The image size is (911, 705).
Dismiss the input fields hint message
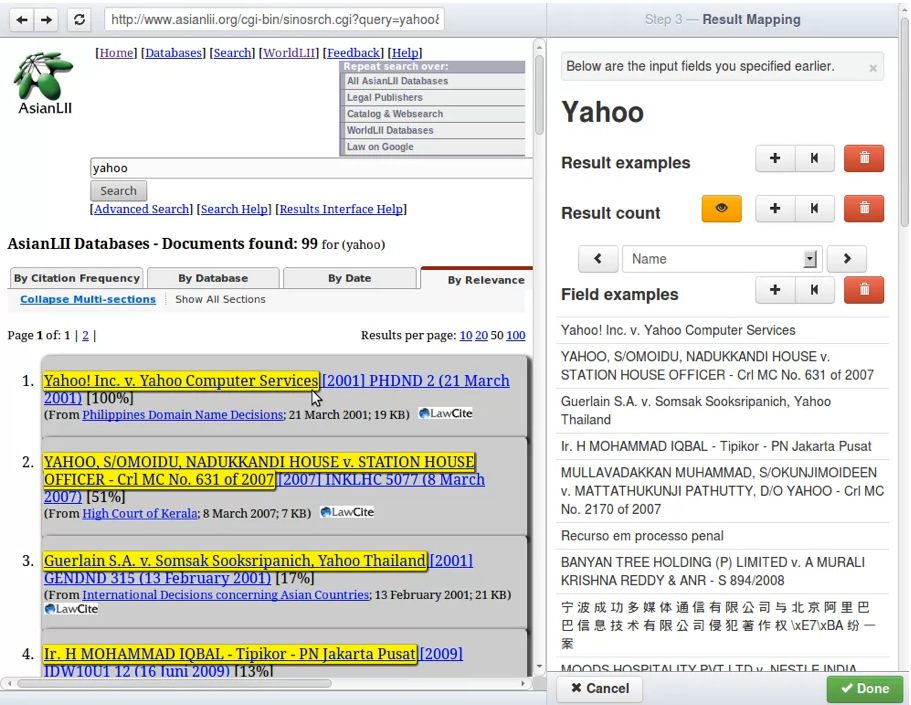[x=873, y=68]
